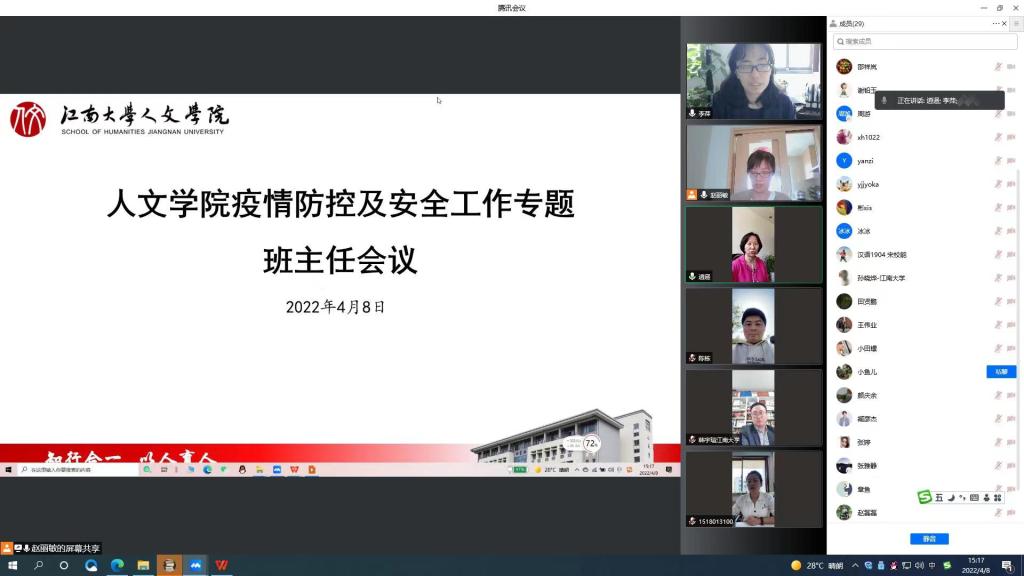The height and width of the screenshot is (576, 1024).
Task: Open File Explorer from the taskbar
Action: tap(143, 565)
